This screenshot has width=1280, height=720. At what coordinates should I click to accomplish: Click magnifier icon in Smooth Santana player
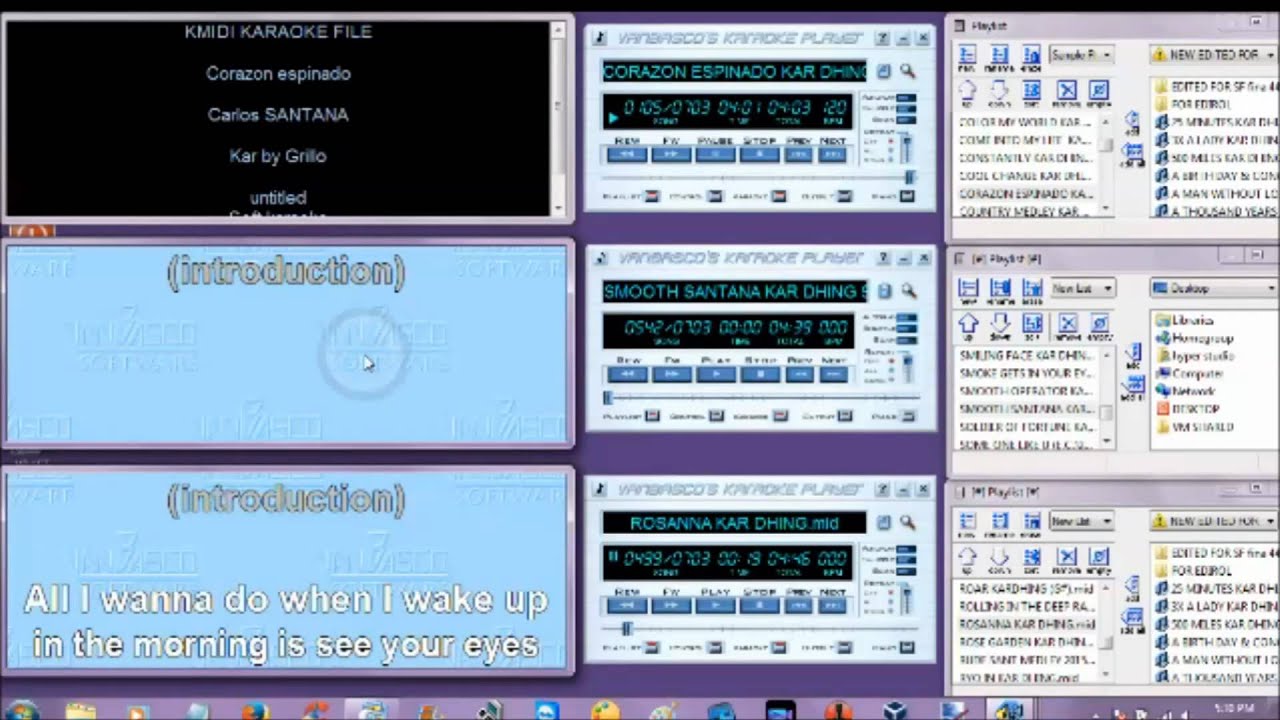(x=907, y=291)
